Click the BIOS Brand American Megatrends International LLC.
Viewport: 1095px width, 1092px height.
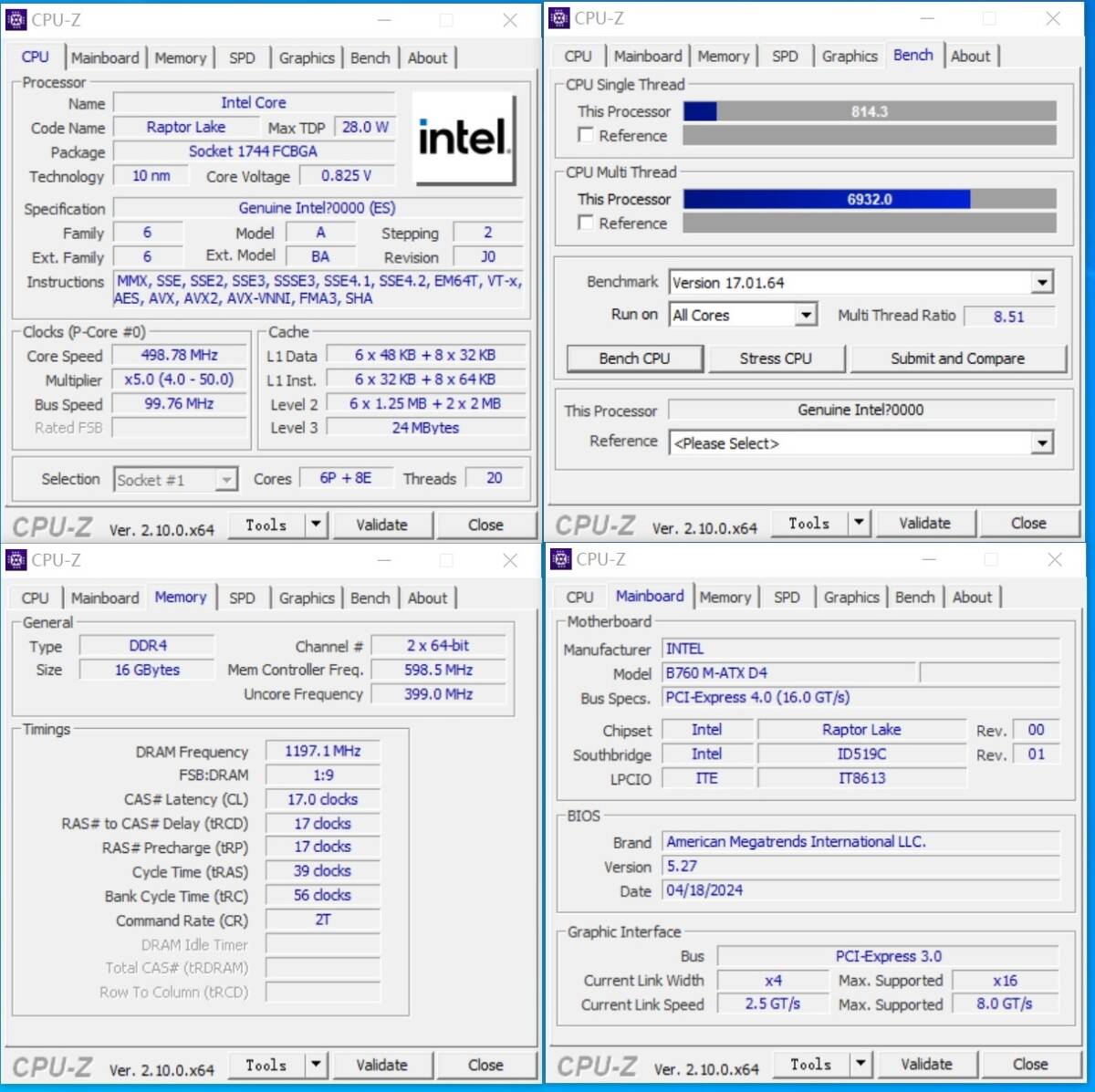(x=861, y=841)
